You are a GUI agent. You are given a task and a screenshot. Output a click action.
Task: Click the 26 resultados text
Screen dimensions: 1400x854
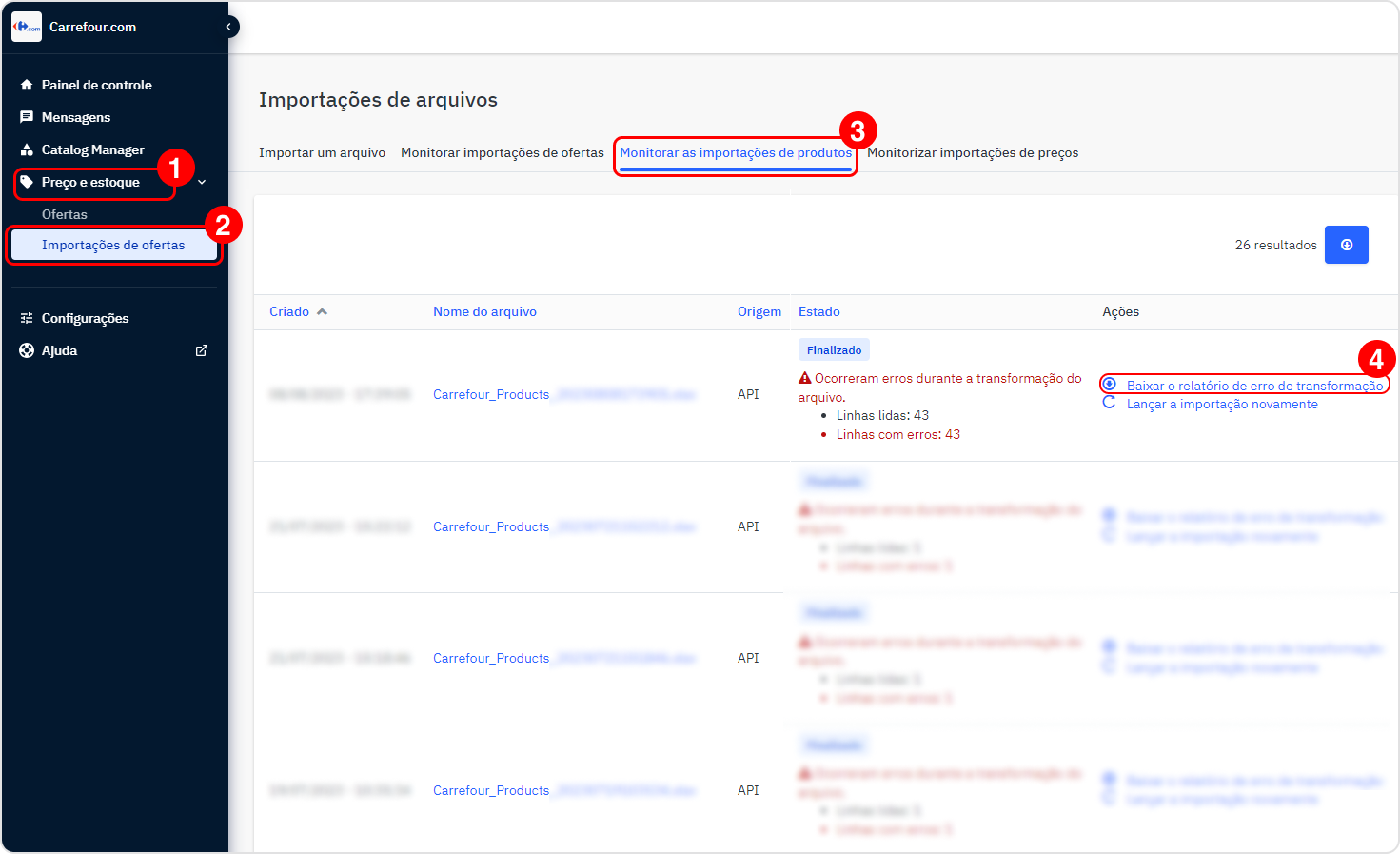pyautogui.click(x=1275, y=245)
